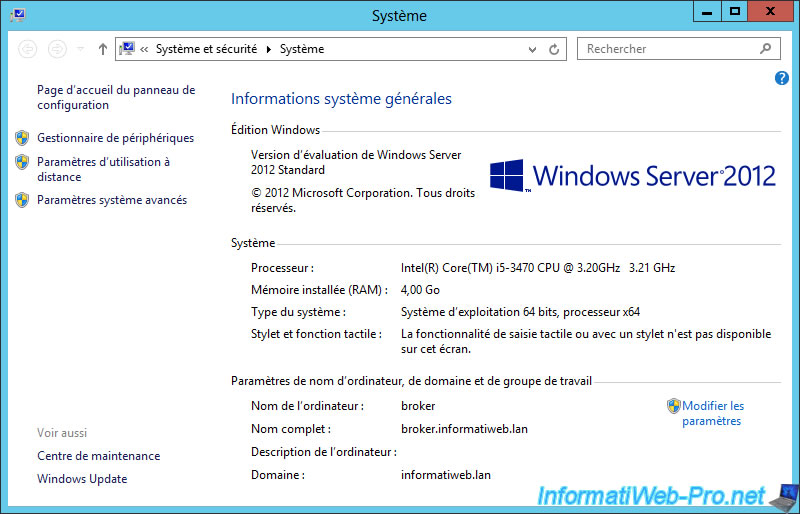The image size is (800, 514).
Task: Open the recent locations dropdown arrow
Action: point(80,49)
